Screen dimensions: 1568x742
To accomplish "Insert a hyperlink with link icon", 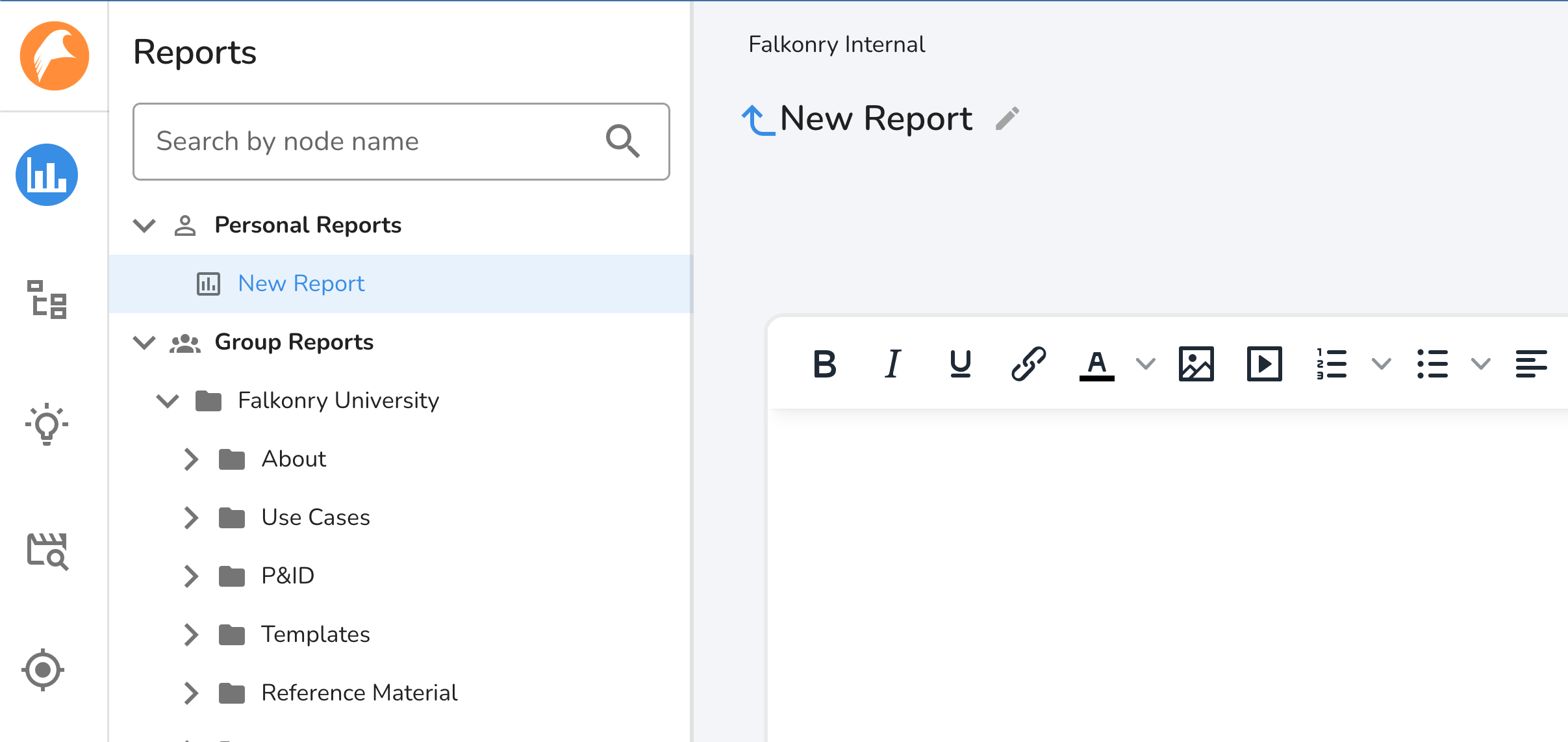I will 1029,364.
